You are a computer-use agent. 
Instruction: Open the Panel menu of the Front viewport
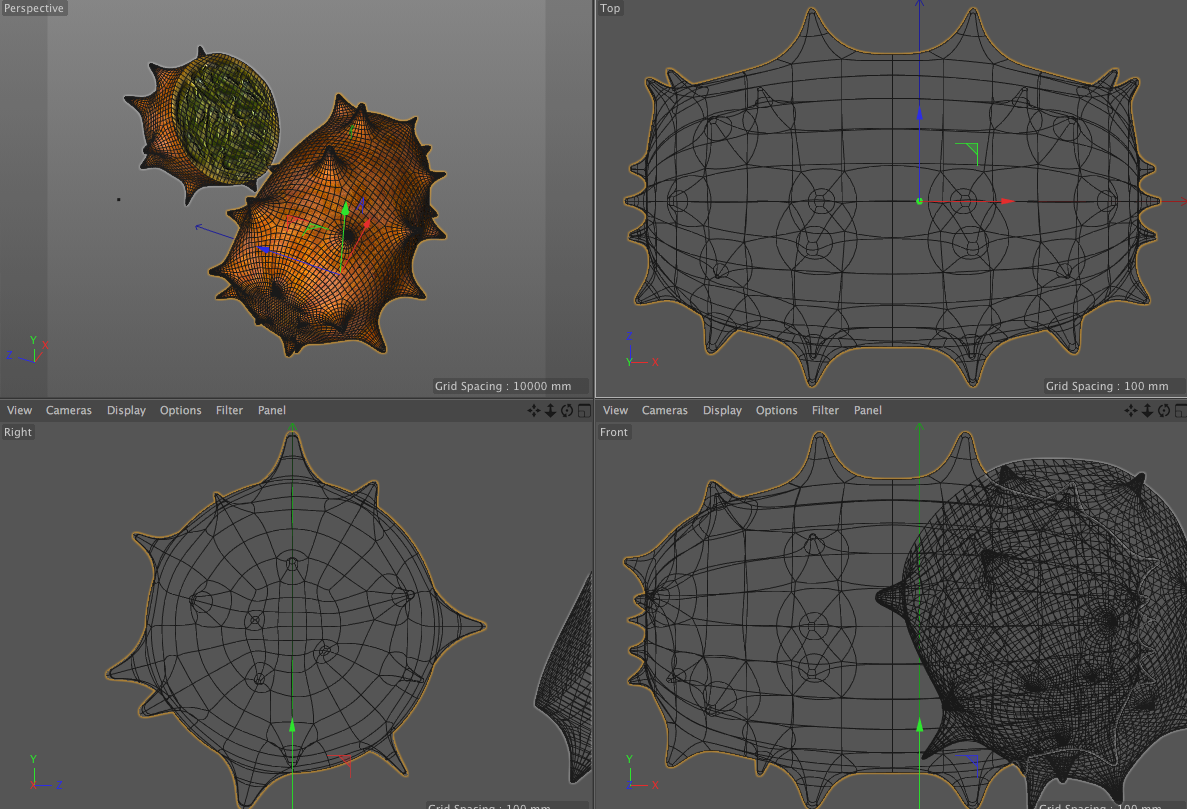point(868,410)
